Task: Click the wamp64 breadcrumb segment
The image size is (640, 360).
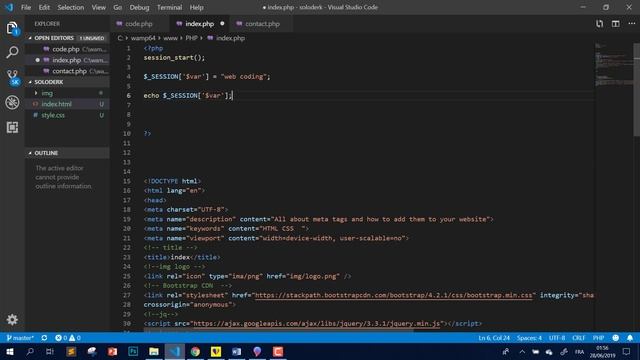Action: 143,38
